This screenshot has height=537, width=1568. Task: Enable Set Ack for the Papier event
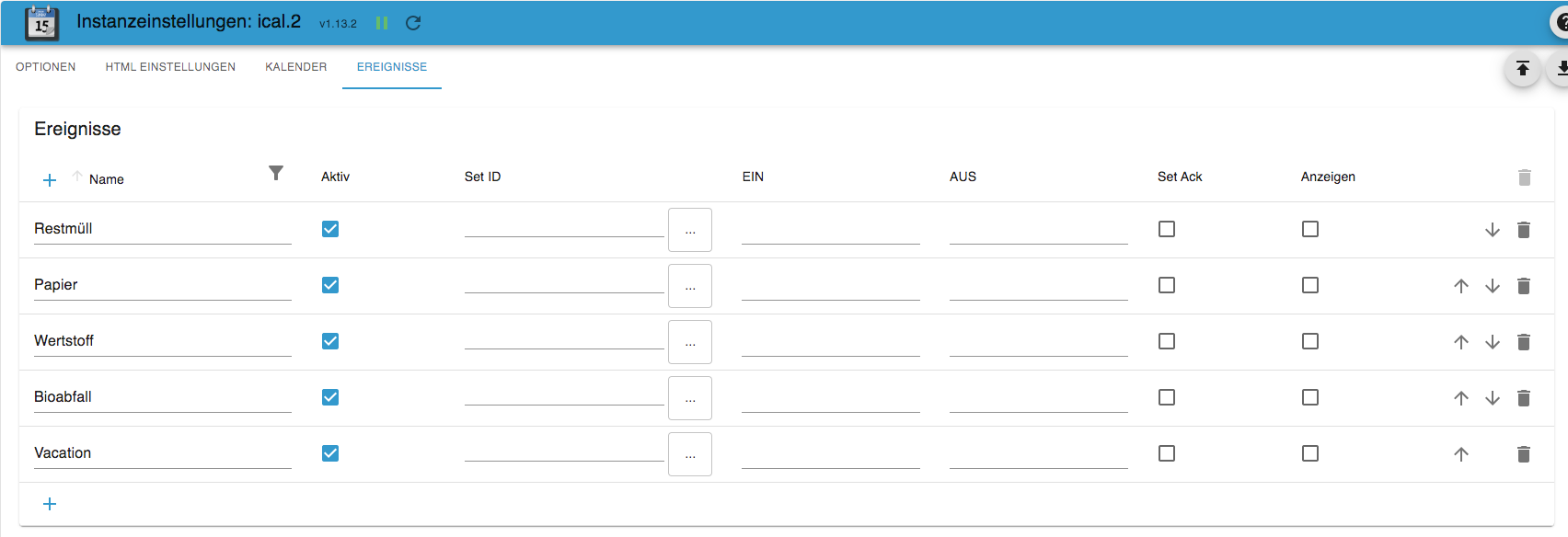click(1167, 285)
